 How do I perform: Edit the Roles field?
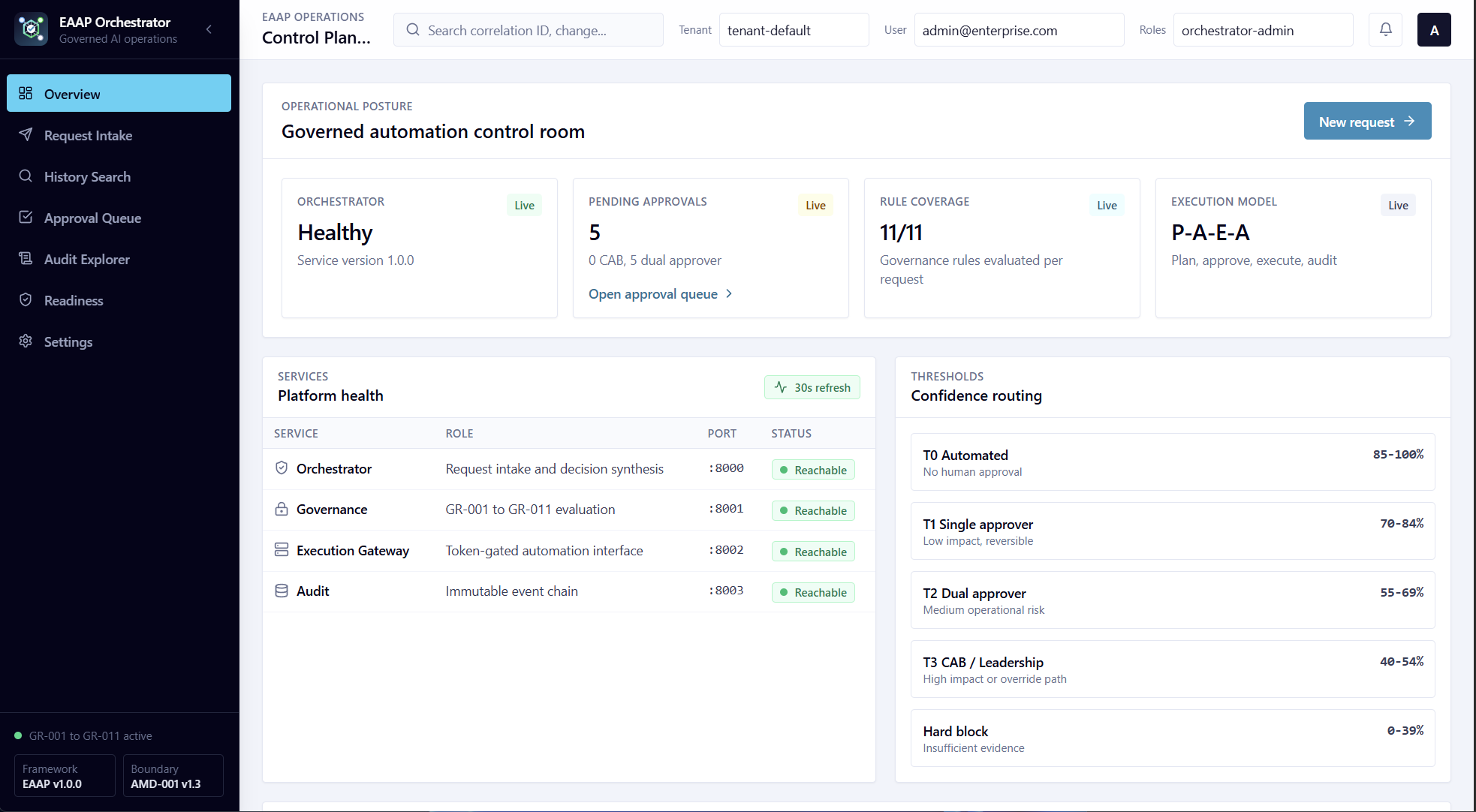tap(1264, 30)
